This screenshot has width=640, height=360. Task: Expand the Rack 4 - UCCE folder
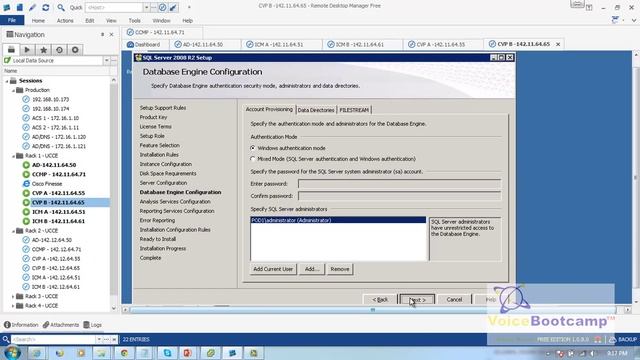coord(13,306)
